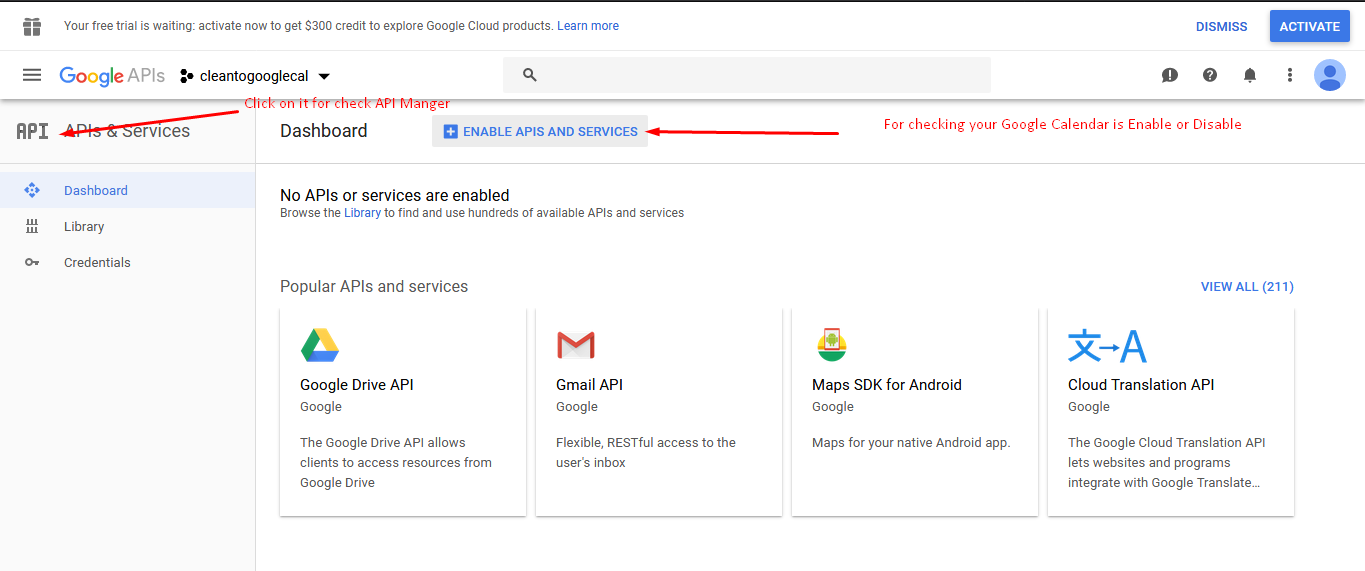Click the API logo in sidebar header
Viewport: 1365px width, 571px height.
(x=33, y=131)
